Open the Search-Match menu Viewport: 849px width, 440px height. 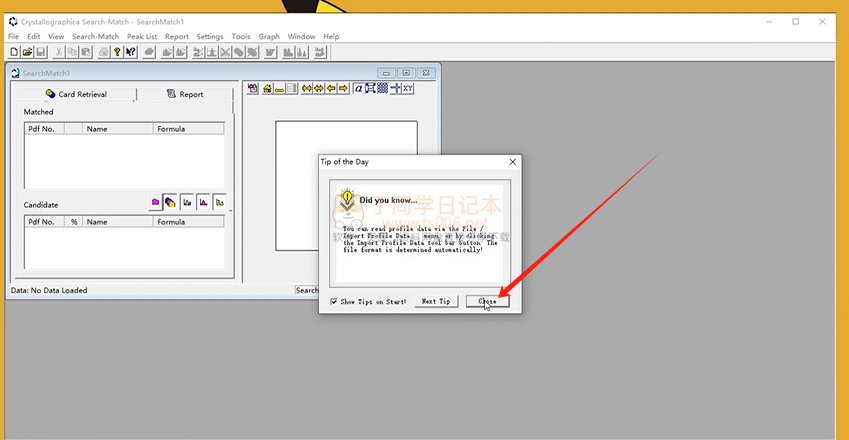[95, 36]
